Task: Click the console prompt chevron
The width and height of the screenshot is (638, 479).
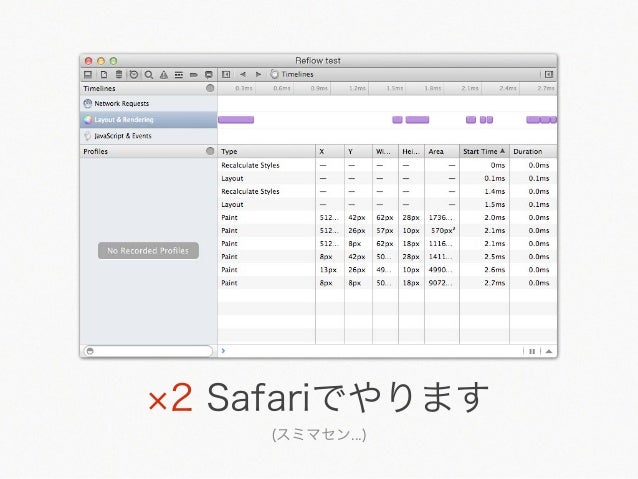Action: (x=223, y=350)
